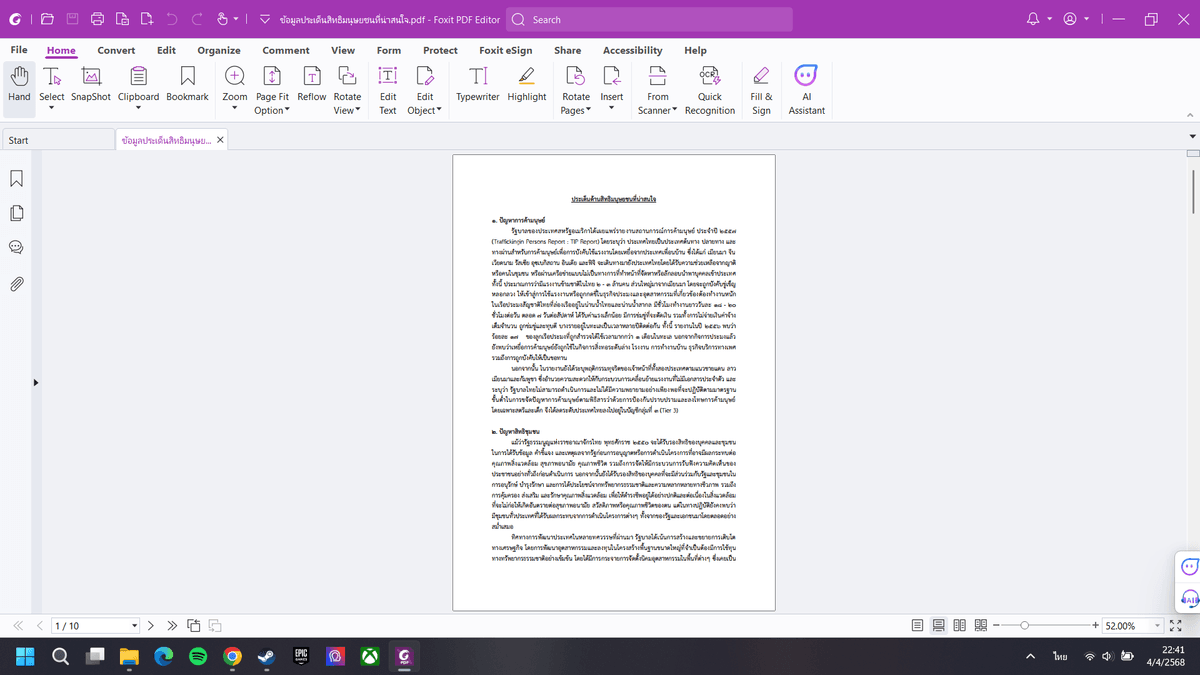Screen dimensions: 1200x675
Task: Go to the next page arrow
Action: click(x=151, y=626)
